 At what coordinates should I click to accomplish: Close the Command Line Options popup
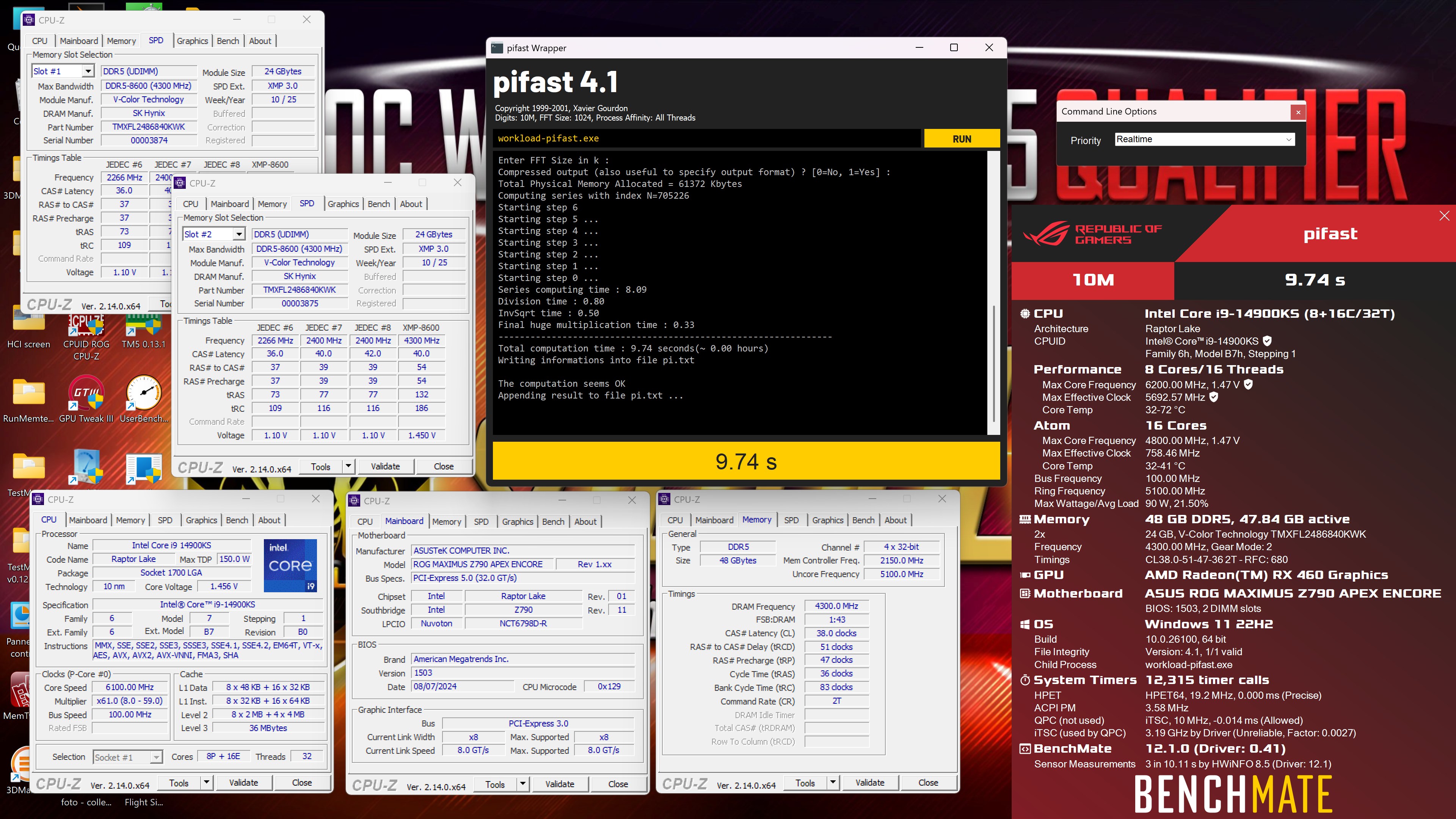pyautogui.click(x=1298, y=112)
